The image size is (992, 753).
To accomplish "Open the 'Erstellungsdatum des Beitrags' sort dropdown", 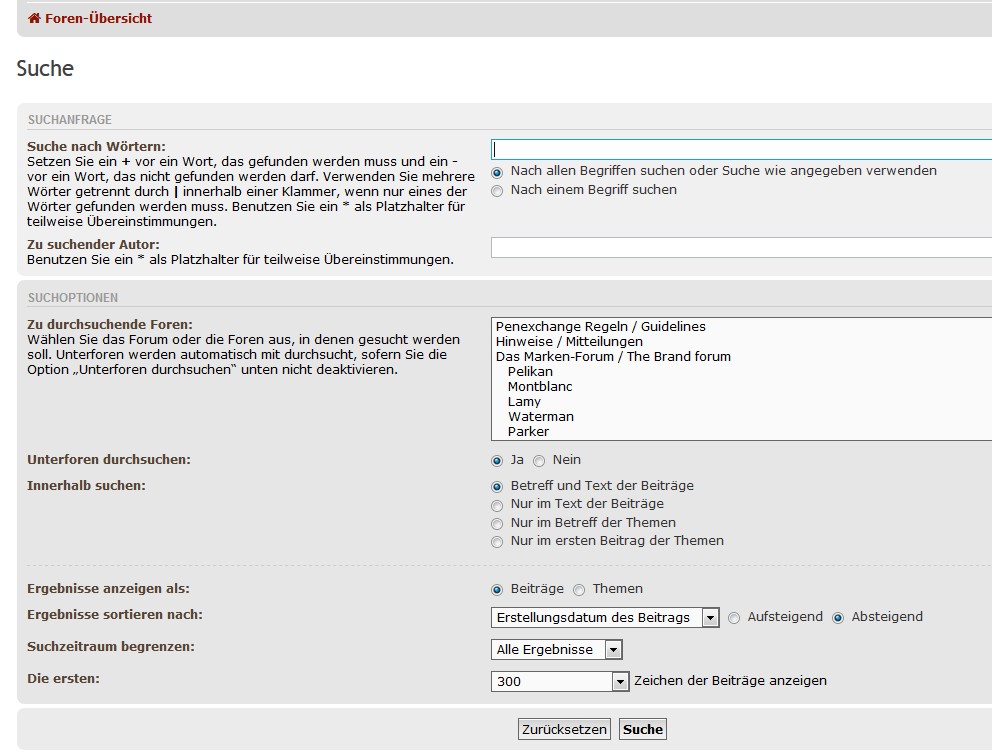I will pyautogui.click(x=605, y=618).
